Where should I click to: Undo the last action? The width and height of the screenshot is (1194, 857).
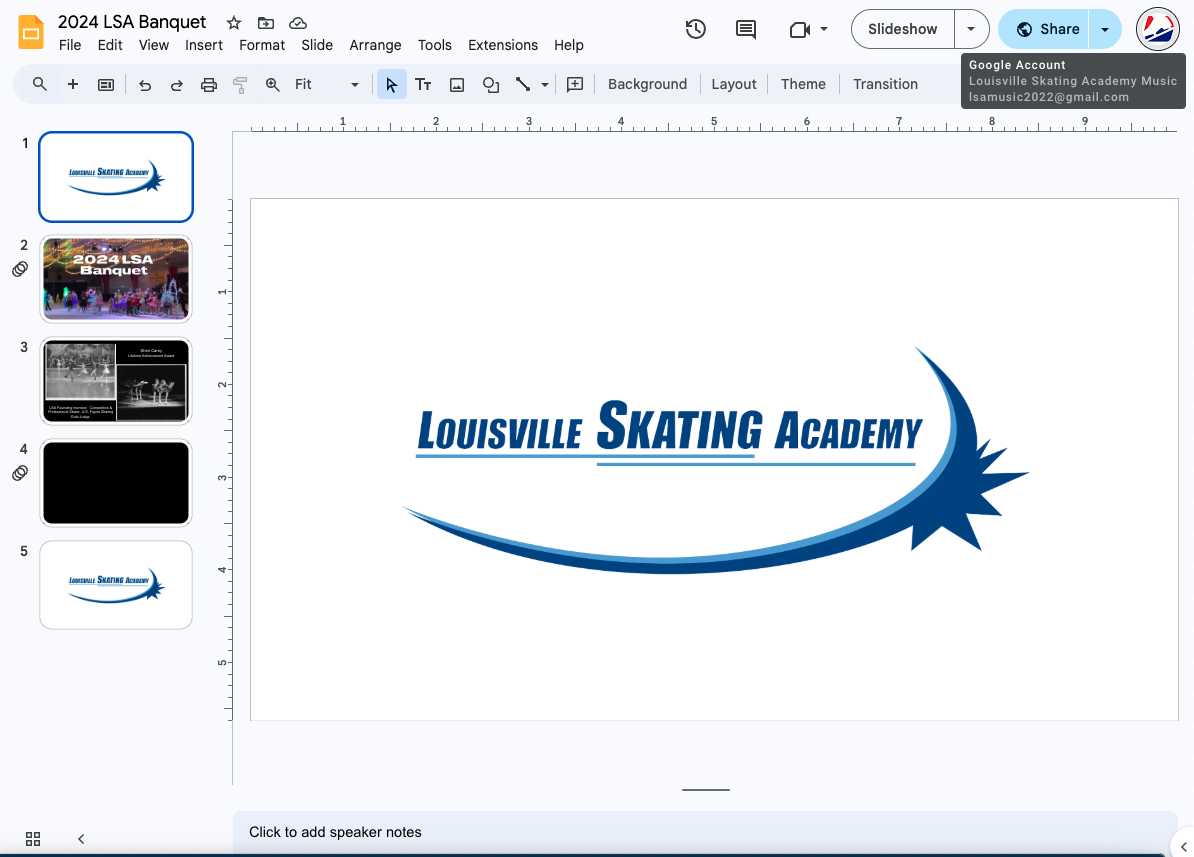(x=145, y=85)
